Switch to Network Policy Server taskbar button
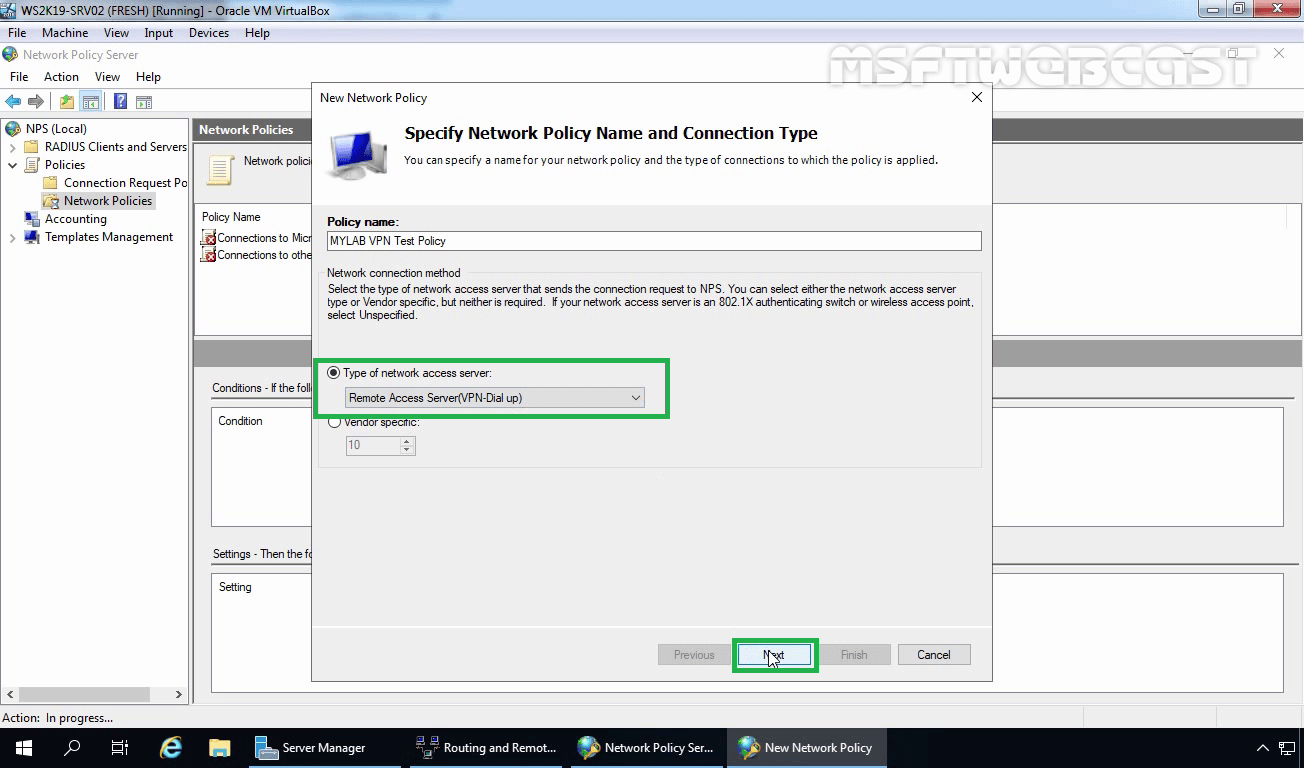 [647, 748]
